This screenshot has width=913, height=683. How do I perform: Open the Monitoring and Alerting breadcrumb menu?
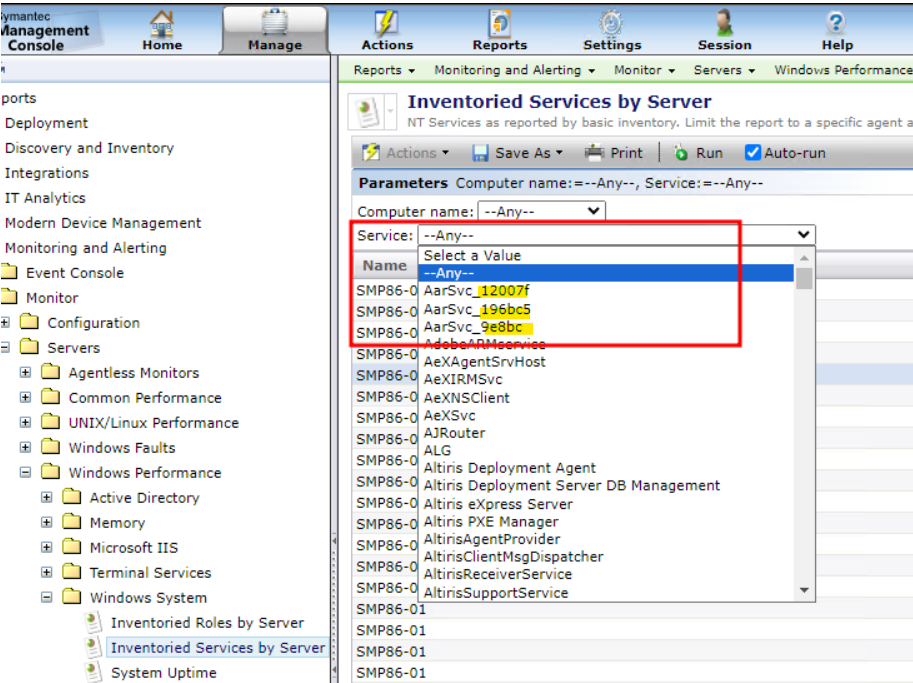[515, 70]
